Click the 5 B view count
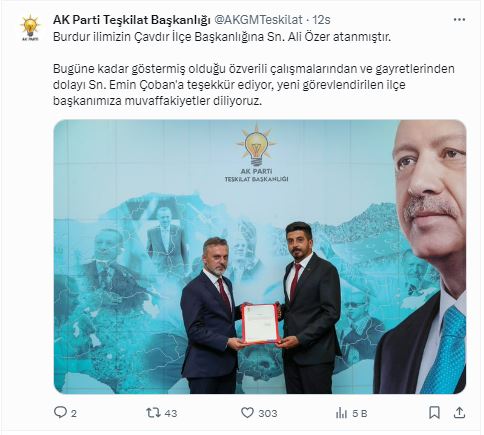 coord(359,413)
